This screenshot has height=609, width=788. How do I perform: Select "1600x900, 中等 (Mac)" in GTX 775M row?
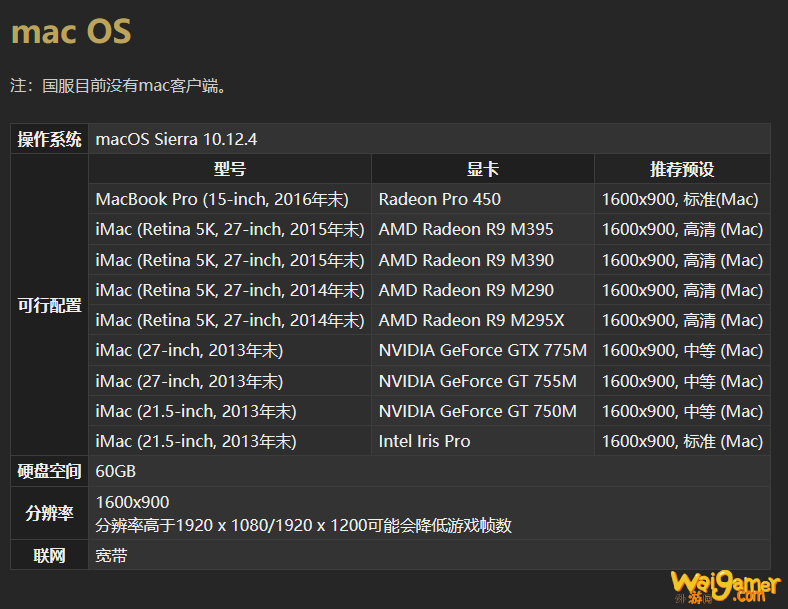pyautogui.click(x=682, y=350)
